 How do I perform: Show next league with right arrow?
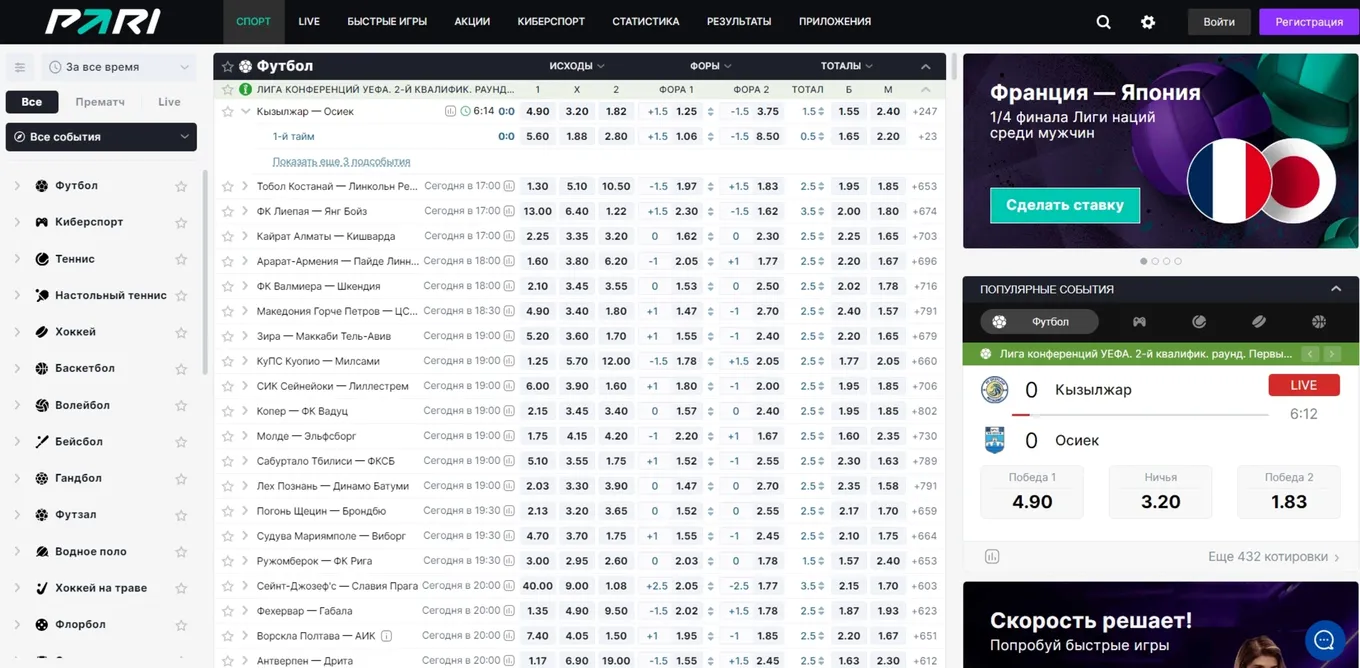click(1332, 354)
